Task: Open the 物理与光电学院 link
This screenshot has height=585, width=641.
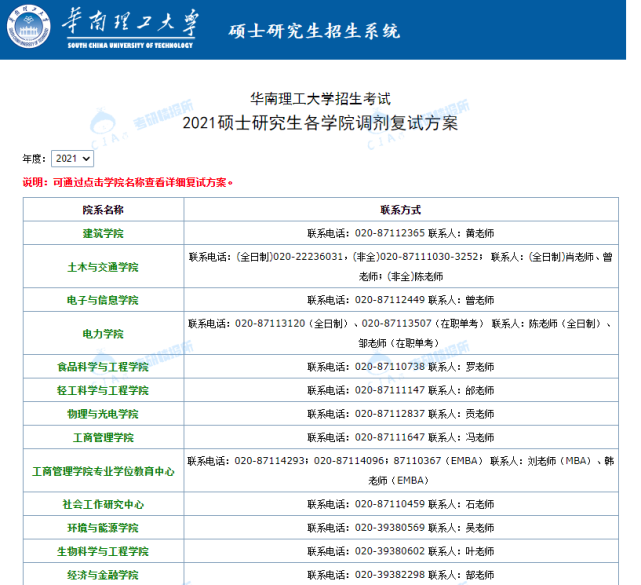Action: tap(103, 414)
